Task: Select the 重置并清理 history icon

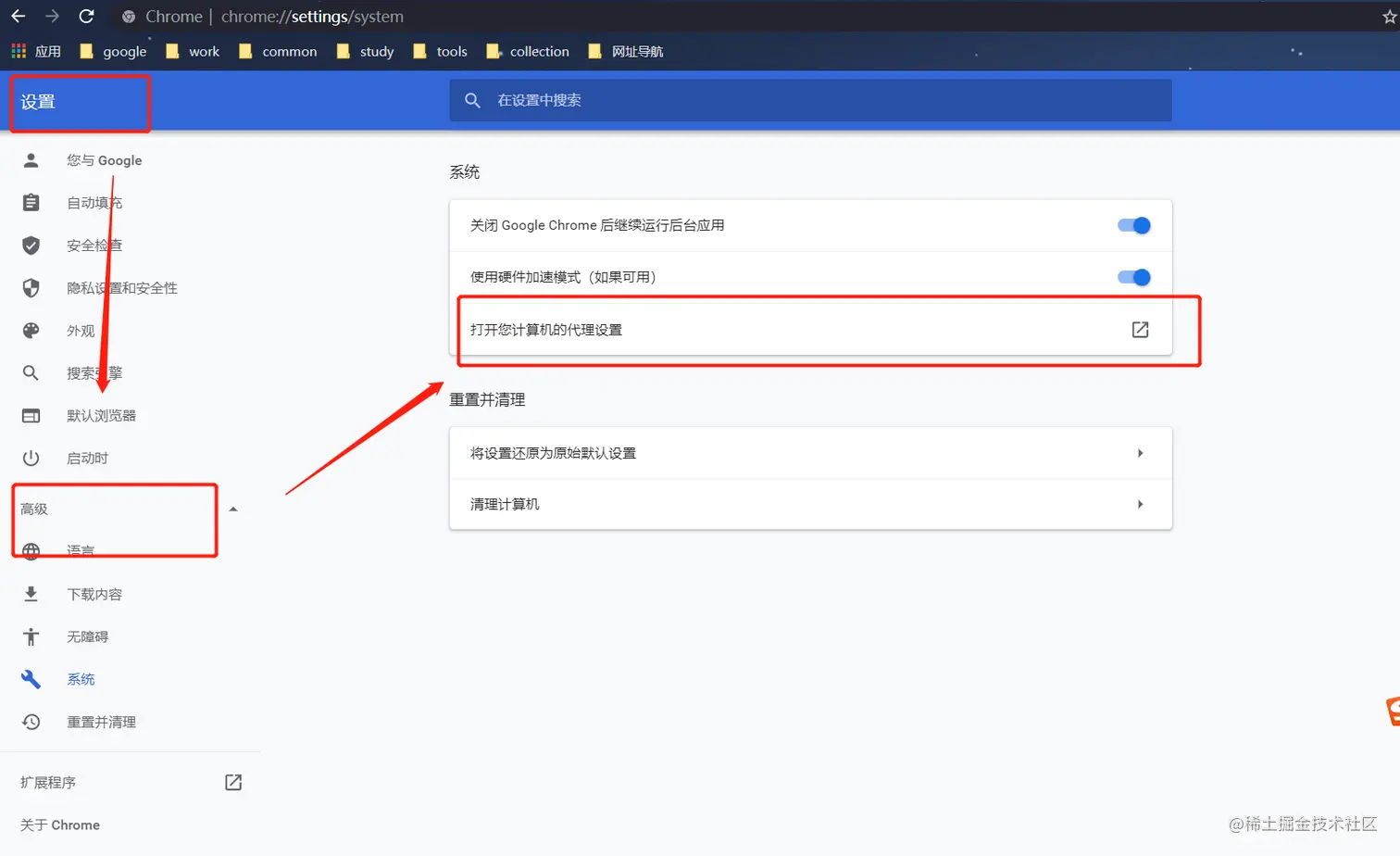Action: tap(31, 722)
